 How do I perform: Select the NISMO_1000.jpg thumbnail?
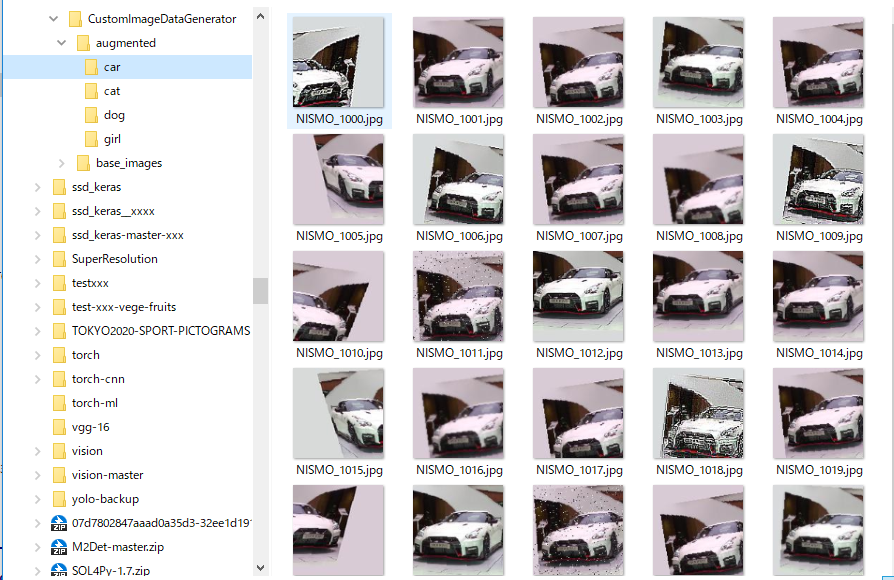pos(338,62)
